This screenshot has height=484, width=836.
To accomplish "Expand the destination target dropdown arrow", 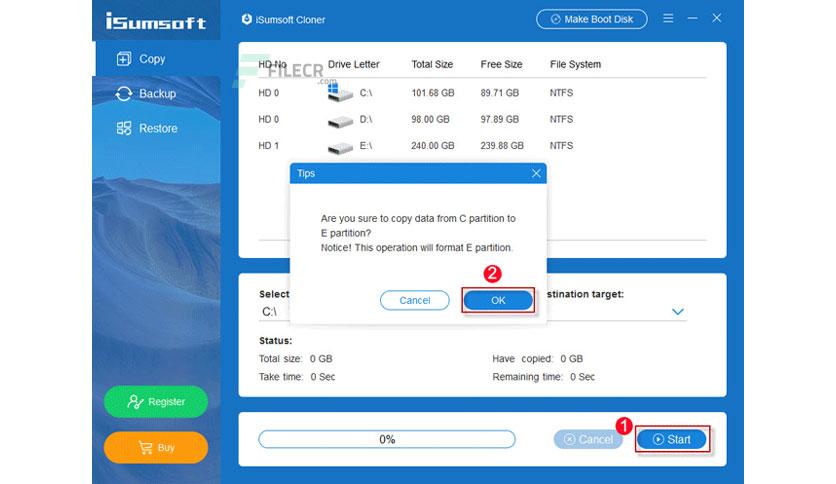I will [x=678, y=312].
